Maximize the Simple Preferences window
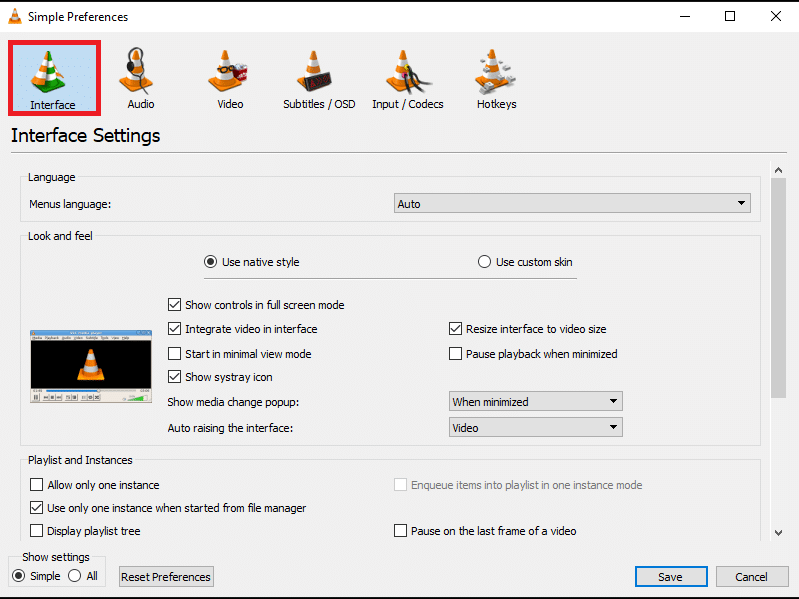The width and height of the screenshot is (799, 599). click(x=730, y=16)
